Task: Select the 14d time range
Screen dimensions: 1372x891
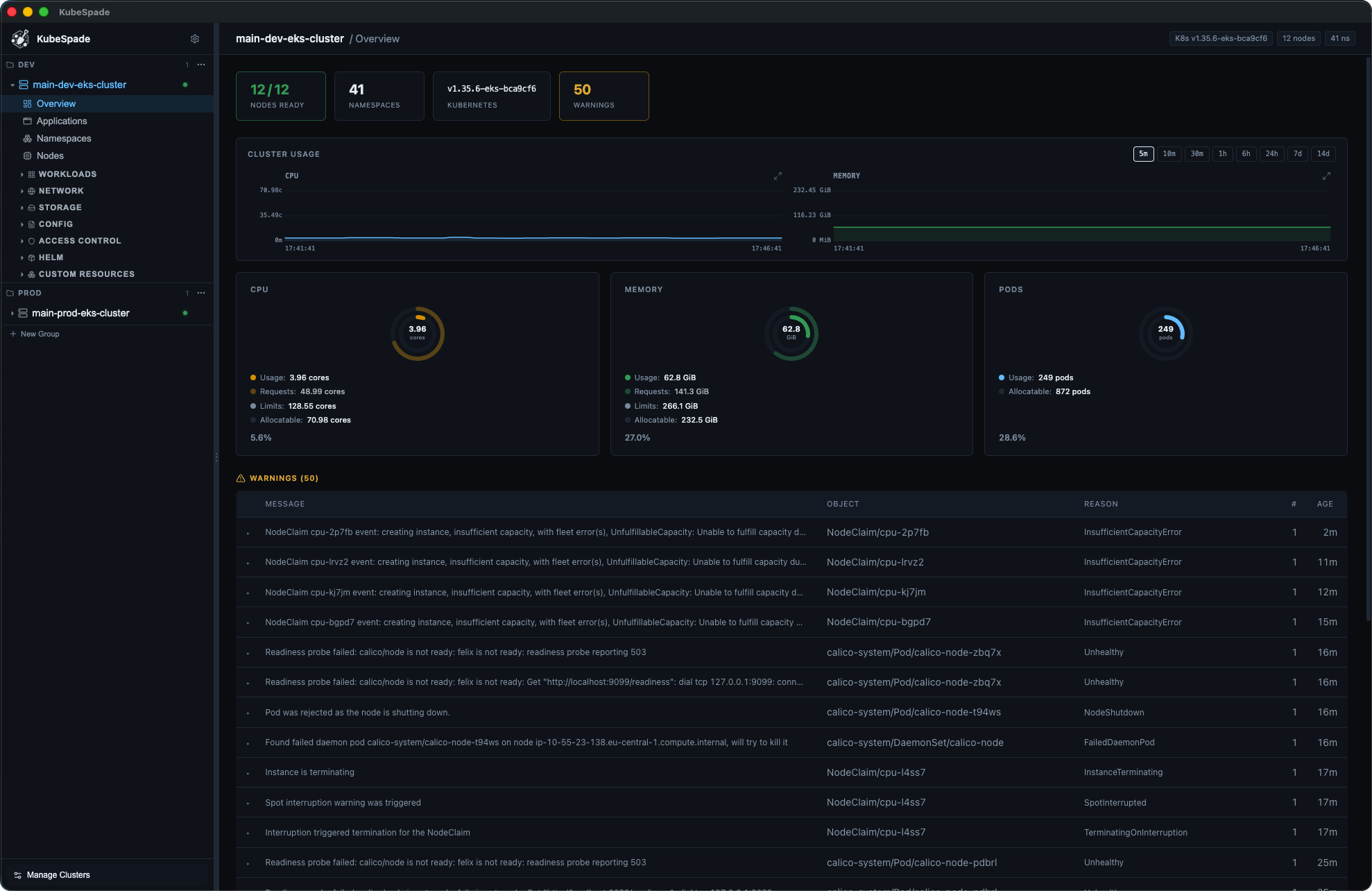Action: pyautogui.click(x=1323, y=154)
